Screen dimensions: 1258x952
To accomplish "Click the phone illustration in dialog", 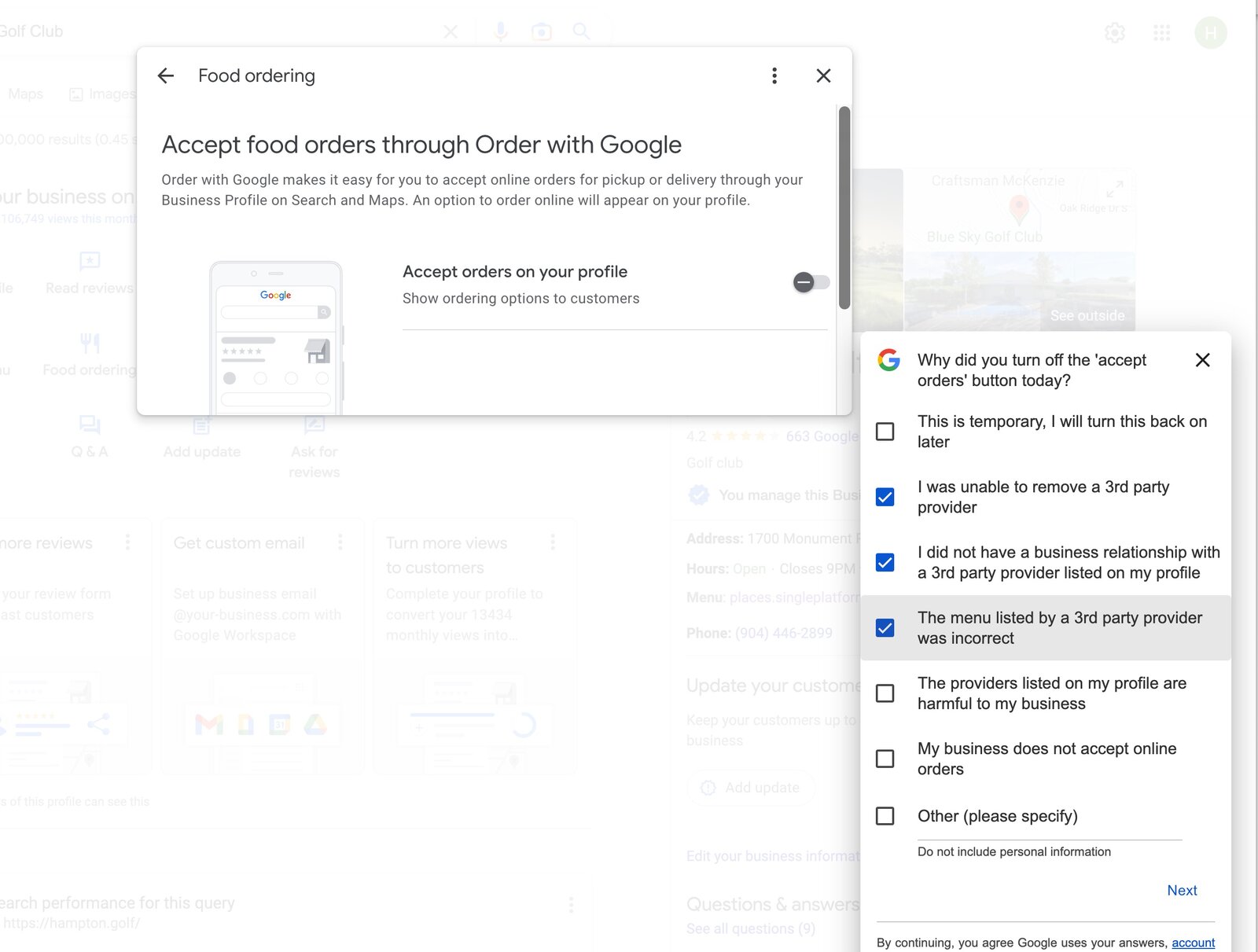I will [276, 337].
